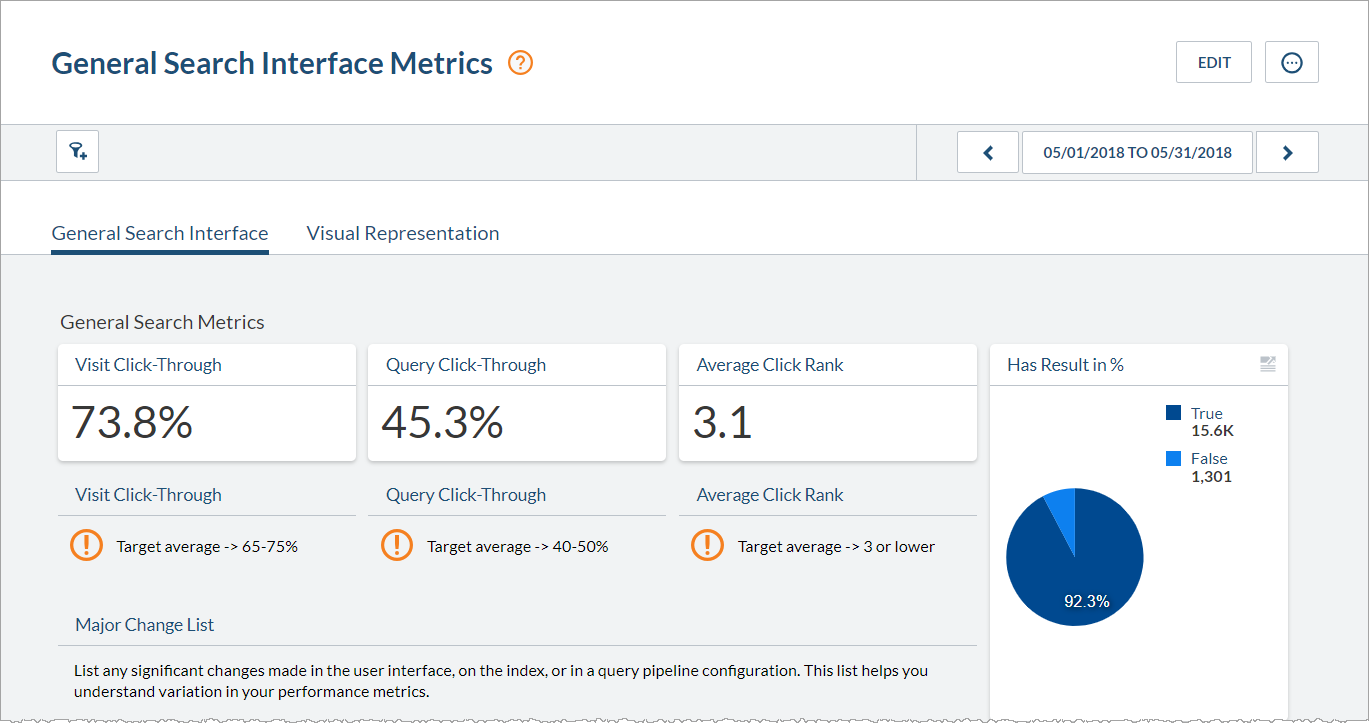Click the 15.6K True count
This screenshot has height=725, width=1369.
[1213, 431]
